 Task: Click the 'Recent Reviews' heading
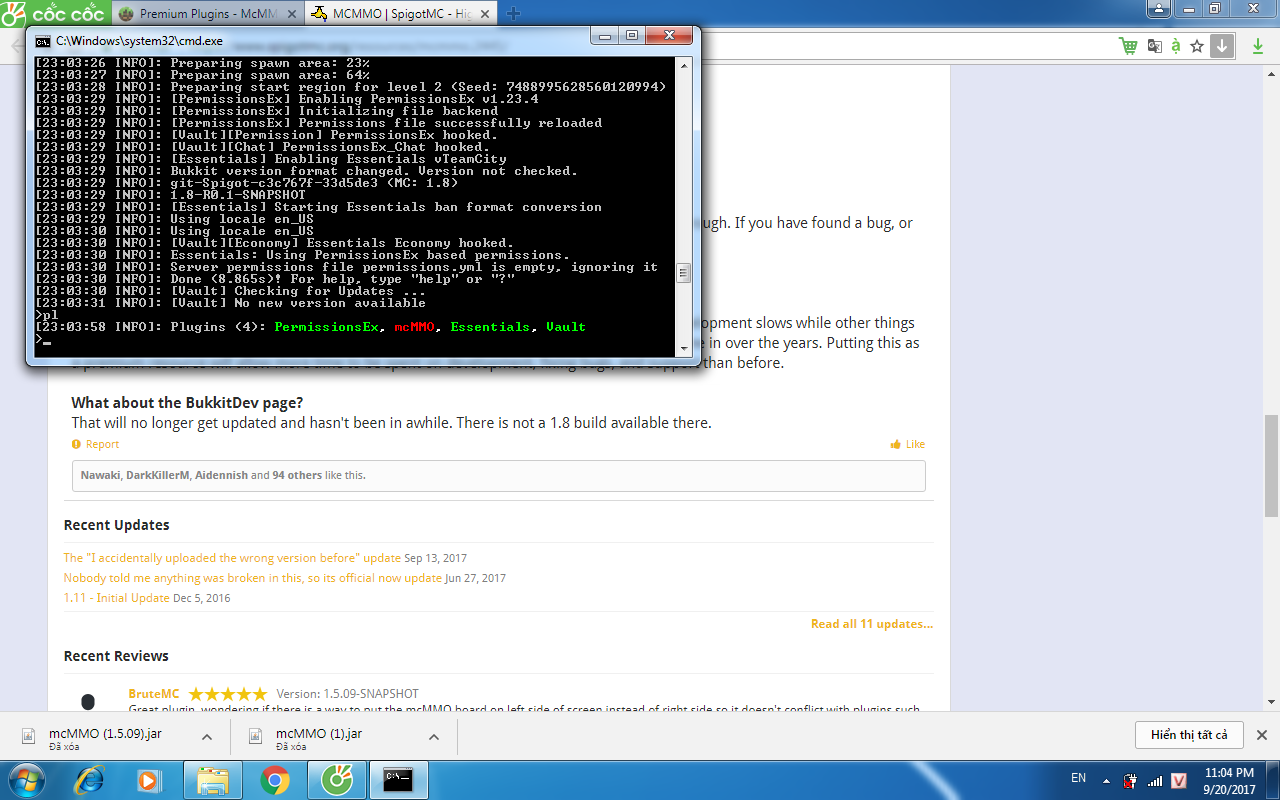(x=116, y=656)
